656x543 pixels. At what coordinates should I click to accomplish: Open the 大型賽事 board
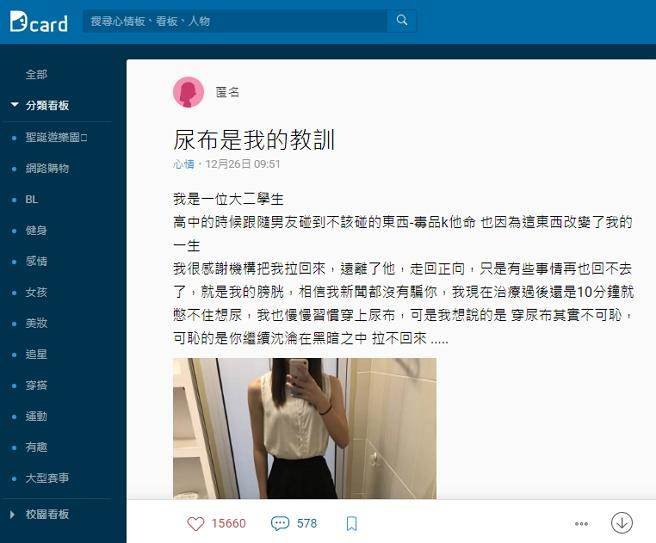[x=47, y=478]
